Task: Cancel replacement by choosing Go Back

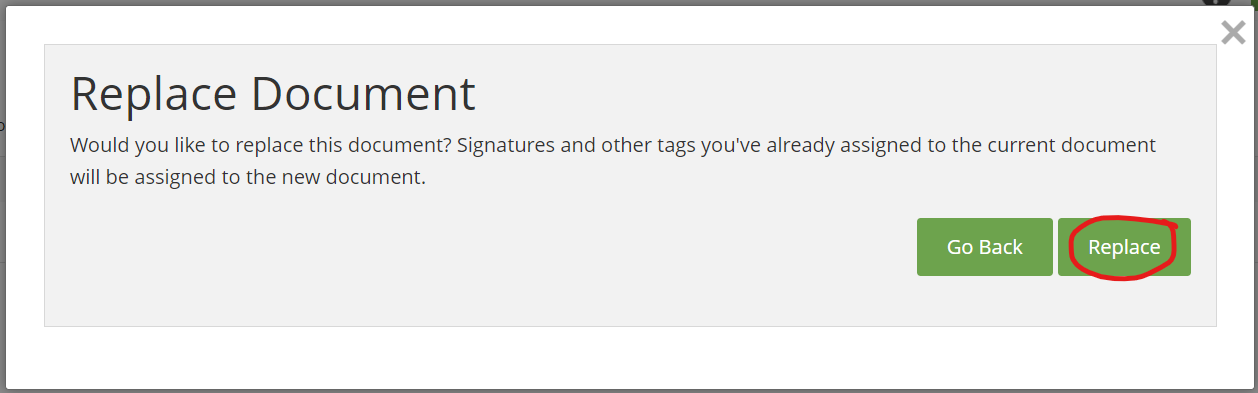Action: coord(985,247)
